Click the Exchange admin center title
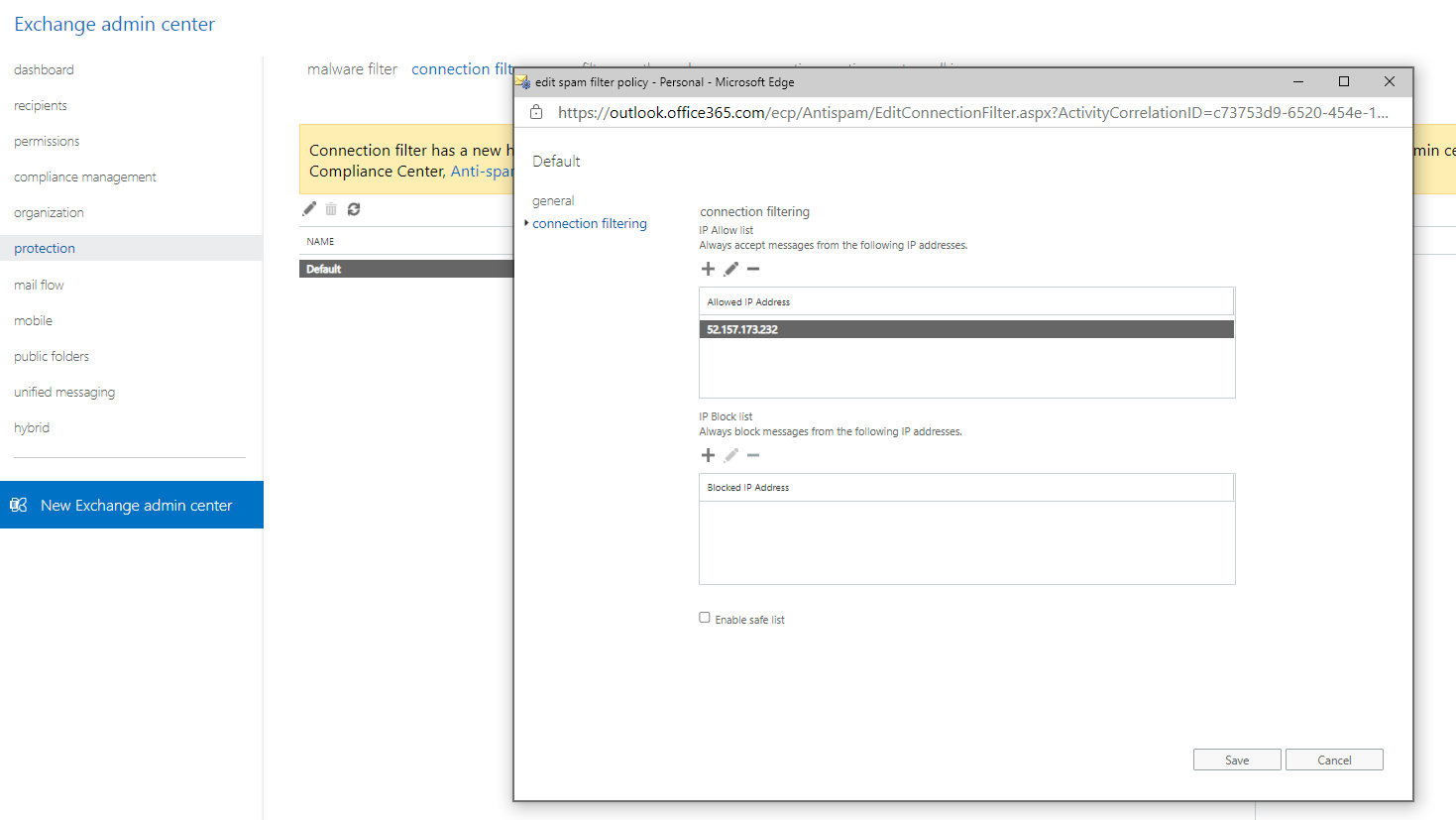This screenshot has width=1456, height=820. coord(114,24)
